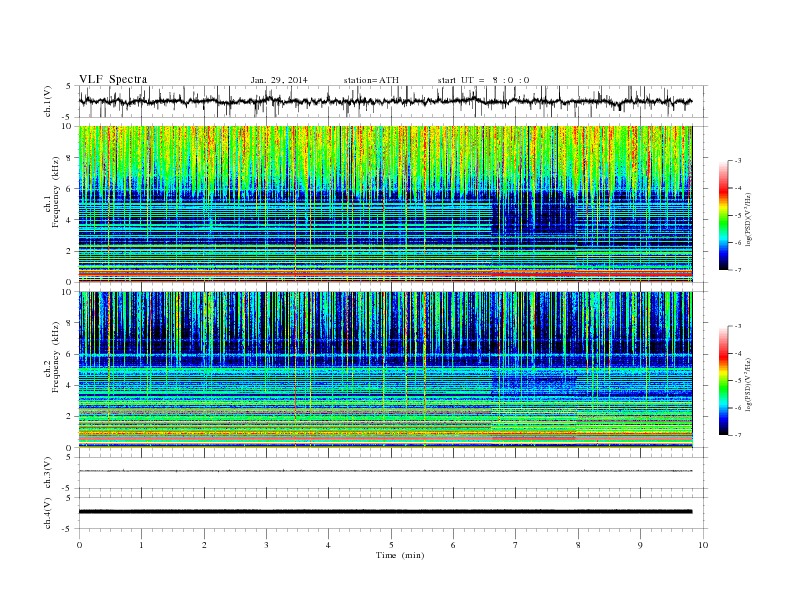
Task: Click the "0" tick on the time axis
Action: [79, 545]
